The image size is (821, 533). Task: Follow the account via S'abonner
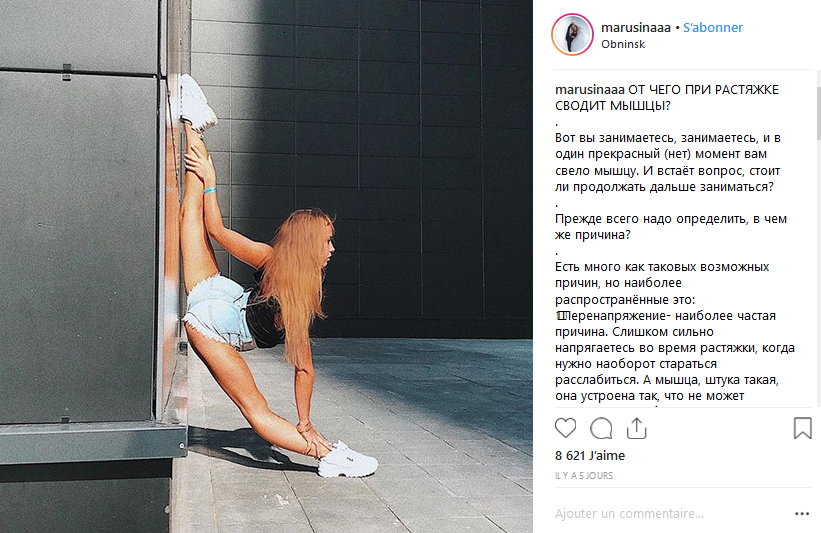tap(713, 27)
